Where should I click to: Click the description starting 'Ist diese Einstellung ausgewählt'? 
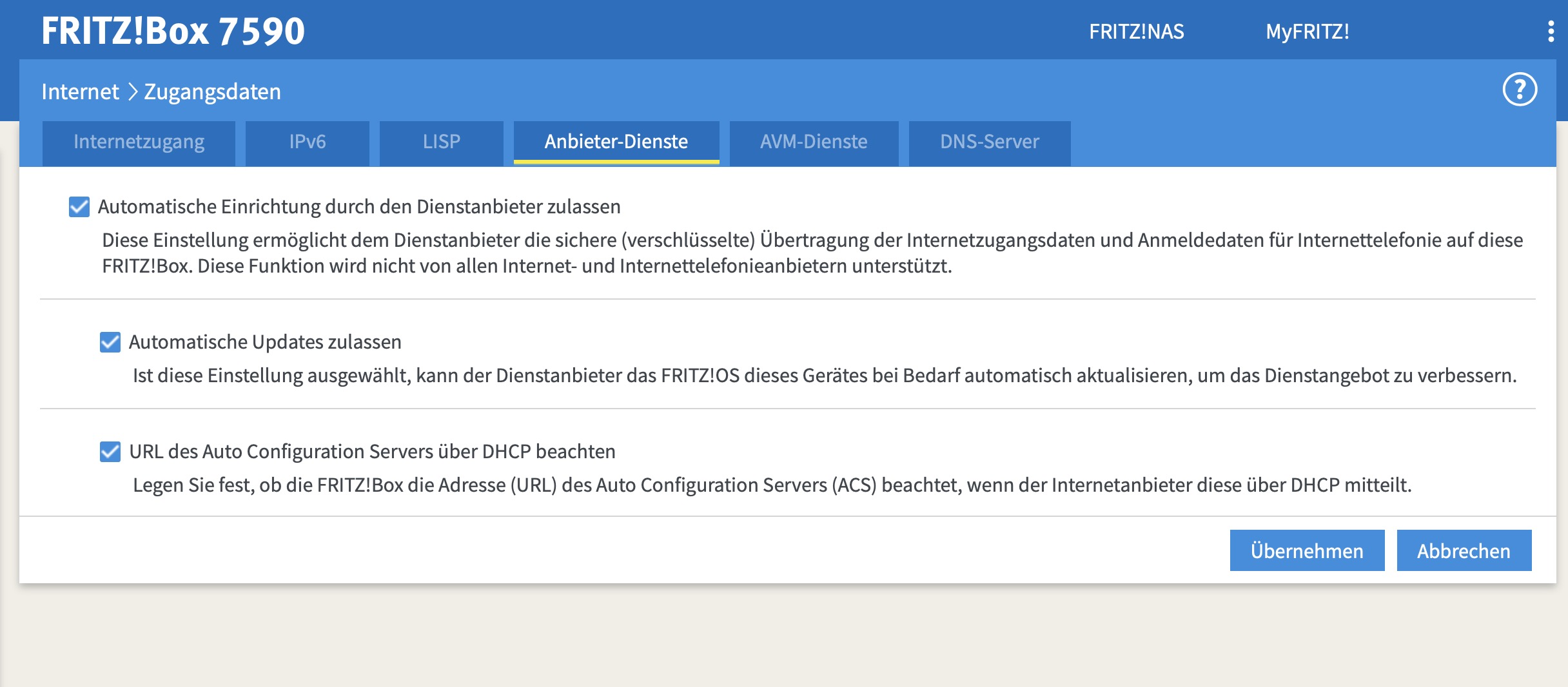[825, 376]
